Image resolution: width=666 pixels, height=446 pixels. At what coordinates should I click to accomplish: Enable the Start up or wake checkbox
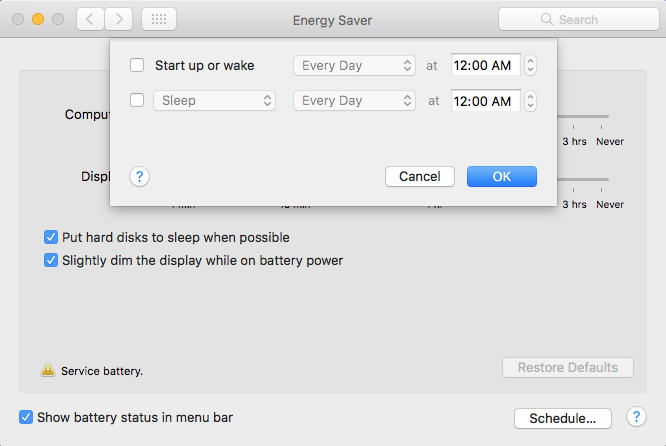137,66
